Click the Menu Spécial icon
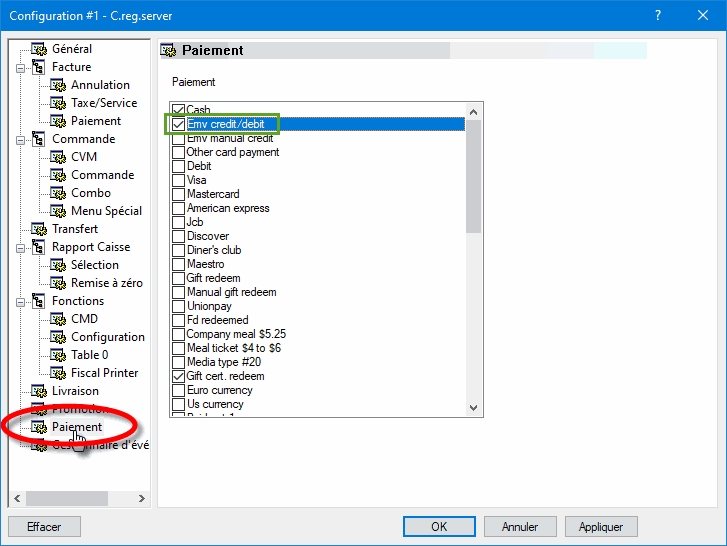Screen dimensions: 727x546 click(58, 211)
